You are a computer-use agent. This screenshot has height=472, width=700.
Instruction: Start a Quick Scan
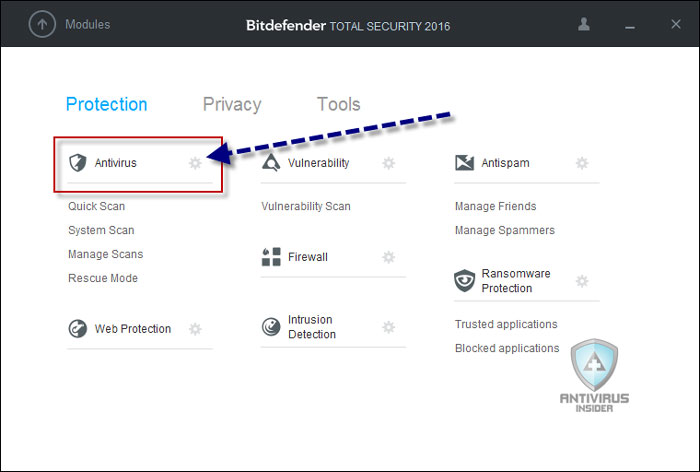click(x=96, y=206)
